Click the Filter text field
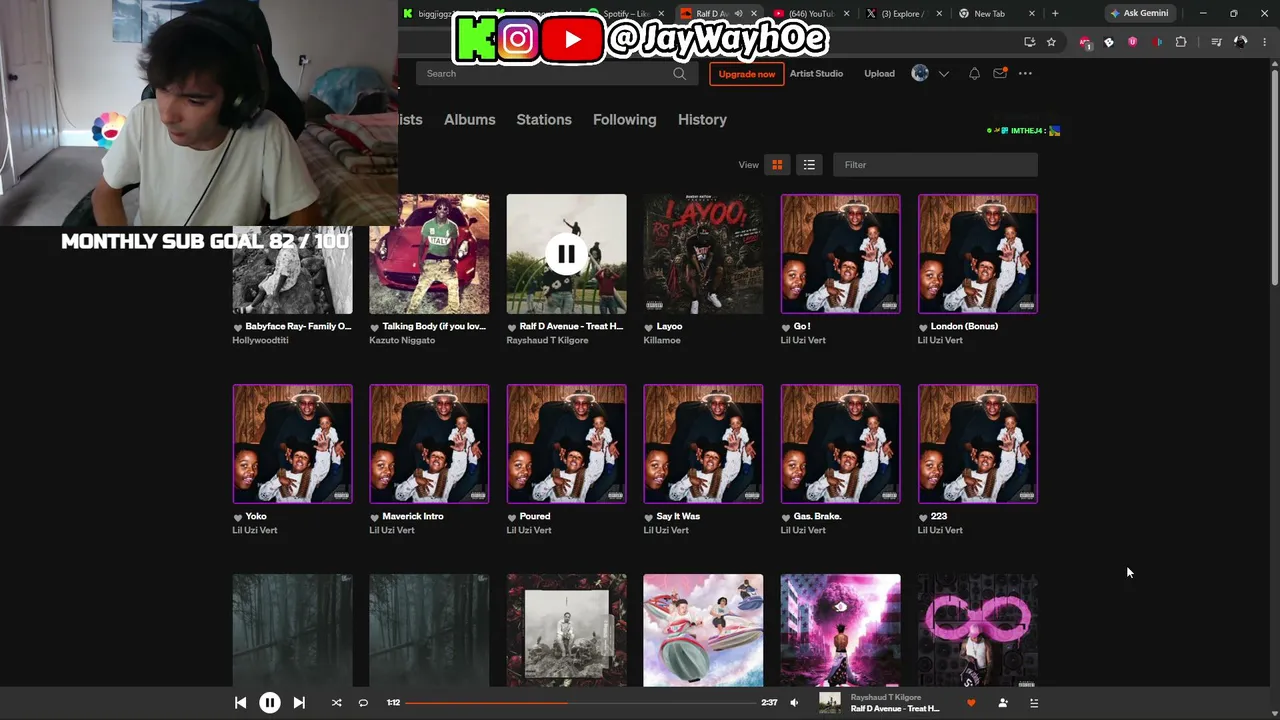Image resolution: width=1280 pixels, height=720 pixels. coord(935,165)
